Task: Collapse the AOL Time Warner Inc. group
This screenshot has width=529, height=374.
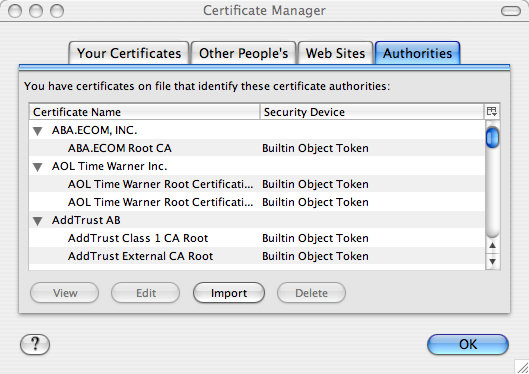Action: pos(38,167)
